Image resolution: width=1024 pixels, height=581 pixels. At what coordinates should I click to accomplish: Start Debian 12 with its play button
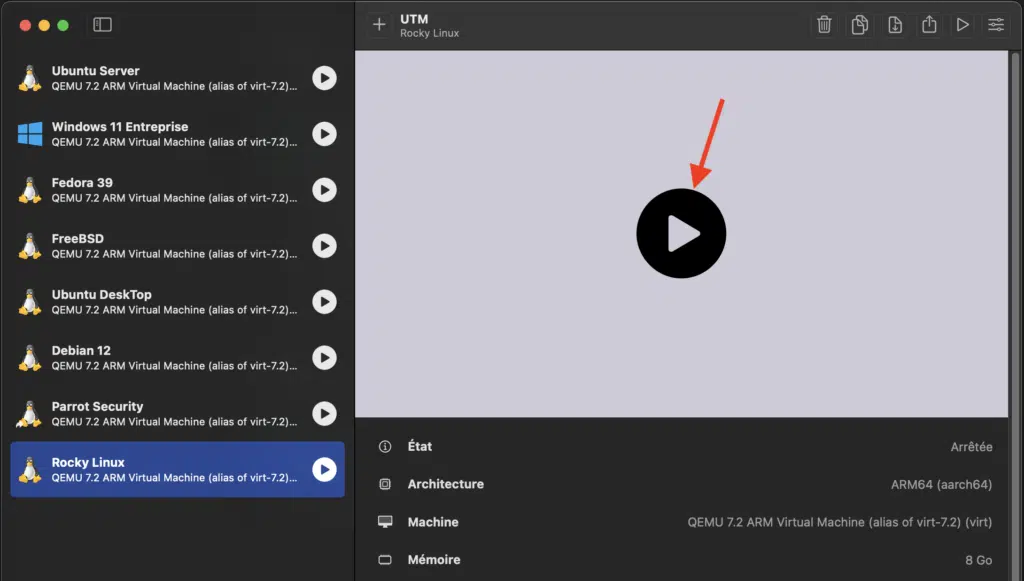(x=324, y=358)
